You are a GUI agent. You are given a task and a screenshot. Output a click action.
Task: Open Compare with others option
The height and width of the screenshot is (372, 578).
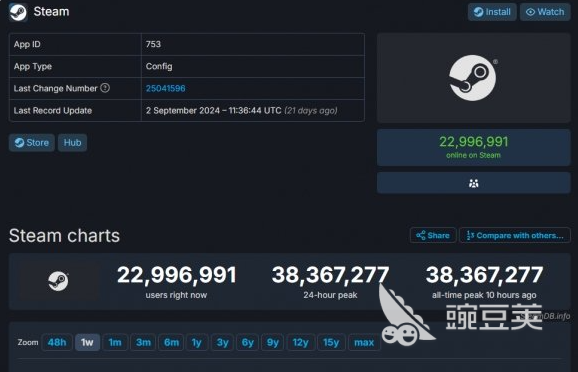[x=515, y=235]
